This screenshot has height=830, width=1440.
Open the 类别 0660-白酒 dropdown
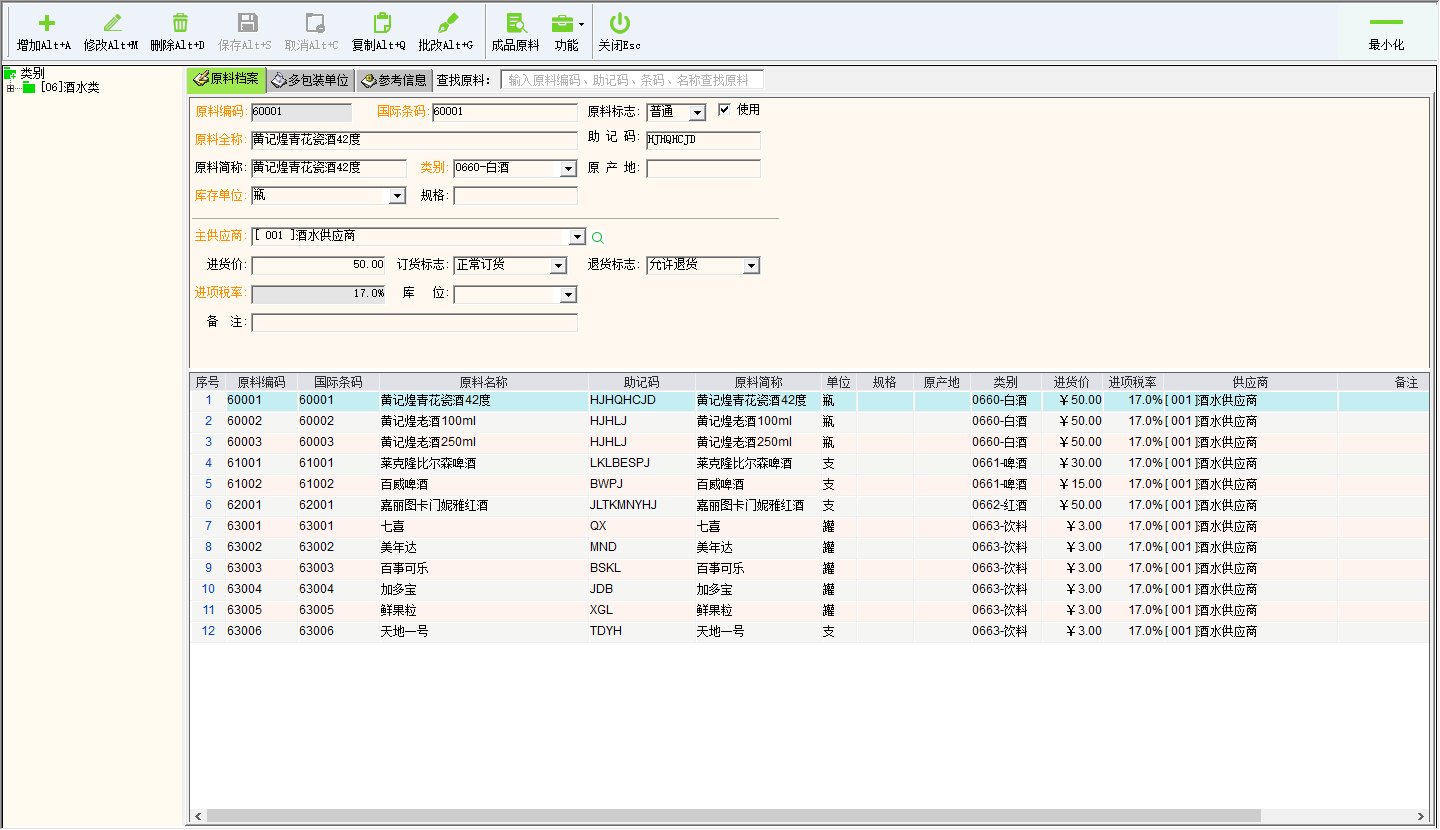coord(568,169)
